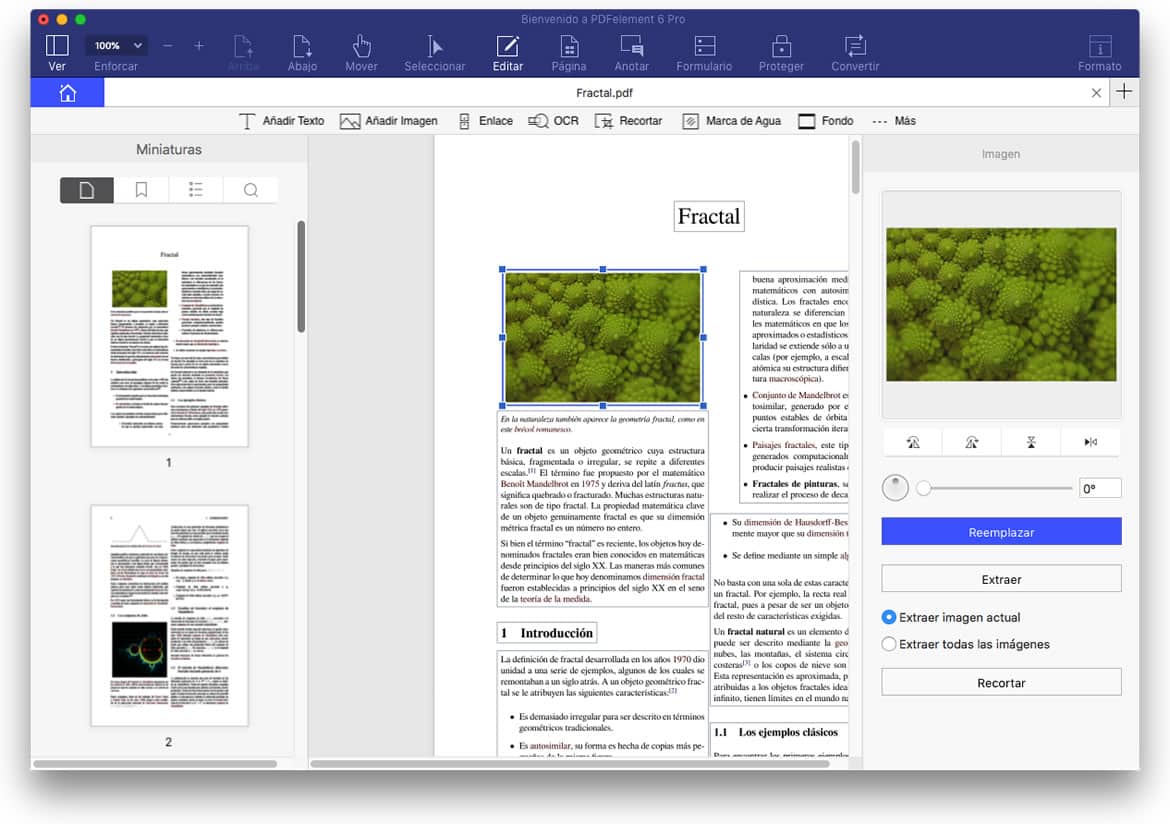Select the Anotar comment tool
The height and width of the screenshot is (824, 1170).
[x=631, y=52]
